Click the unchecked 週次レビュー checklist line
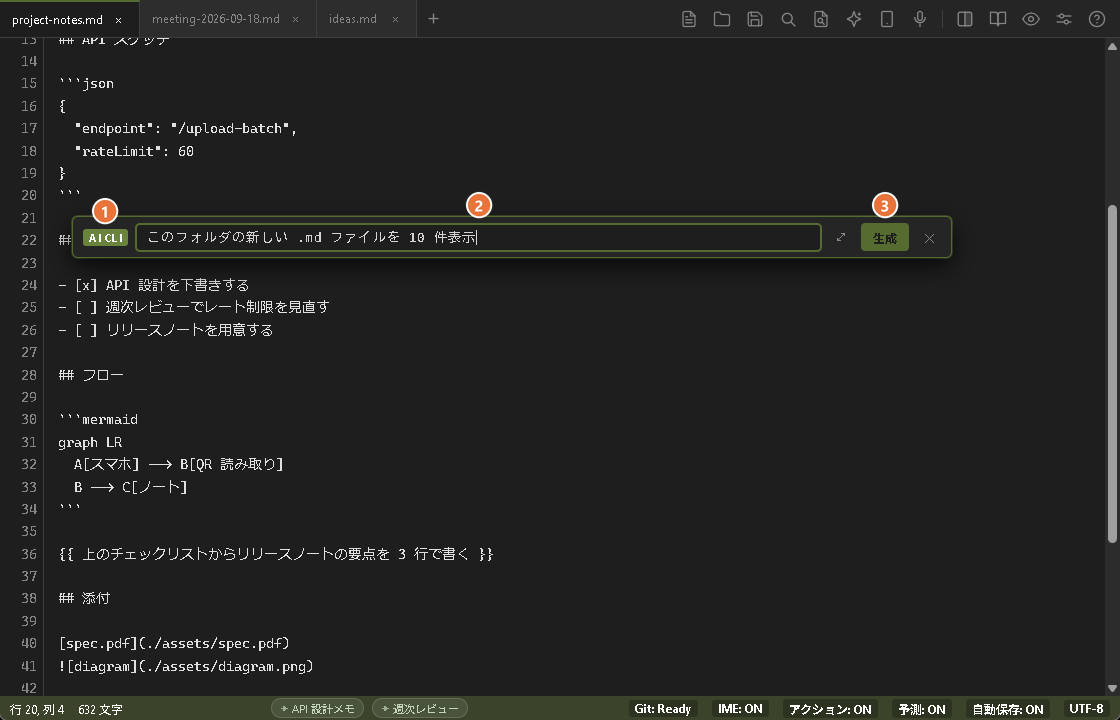The image size is (1120, 720). click(194, 307)
